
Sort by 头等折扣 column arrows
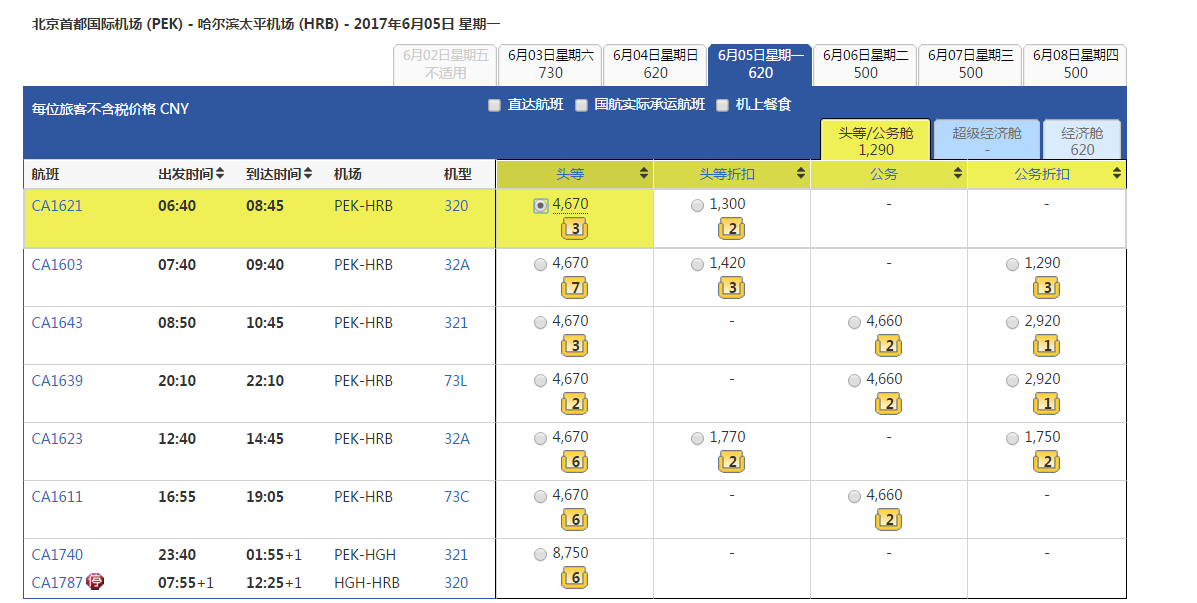(801, 173)
